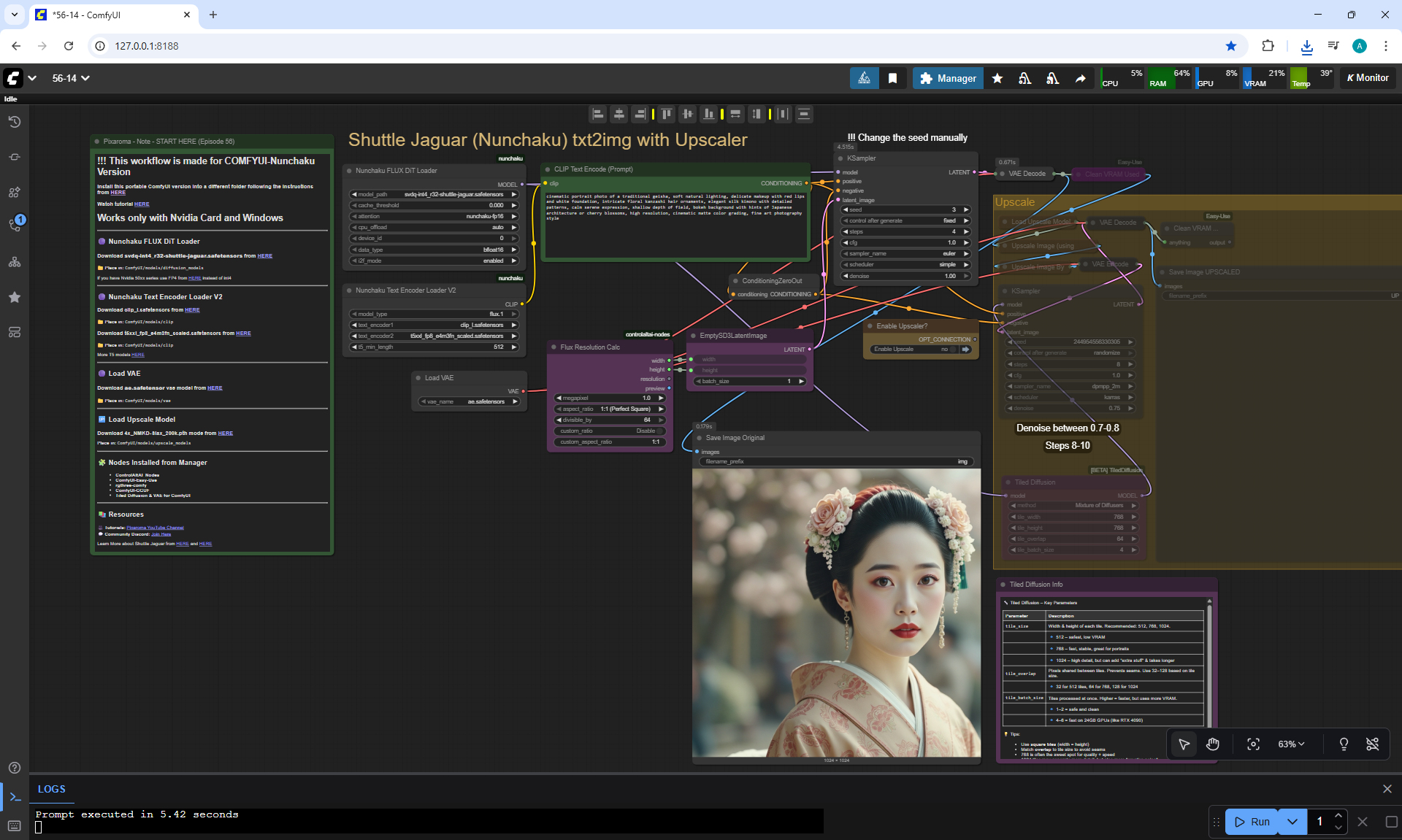The image size is (1402, 840).
Task: Expand the Run button options arrow
Action: [x=1292, y=822]
